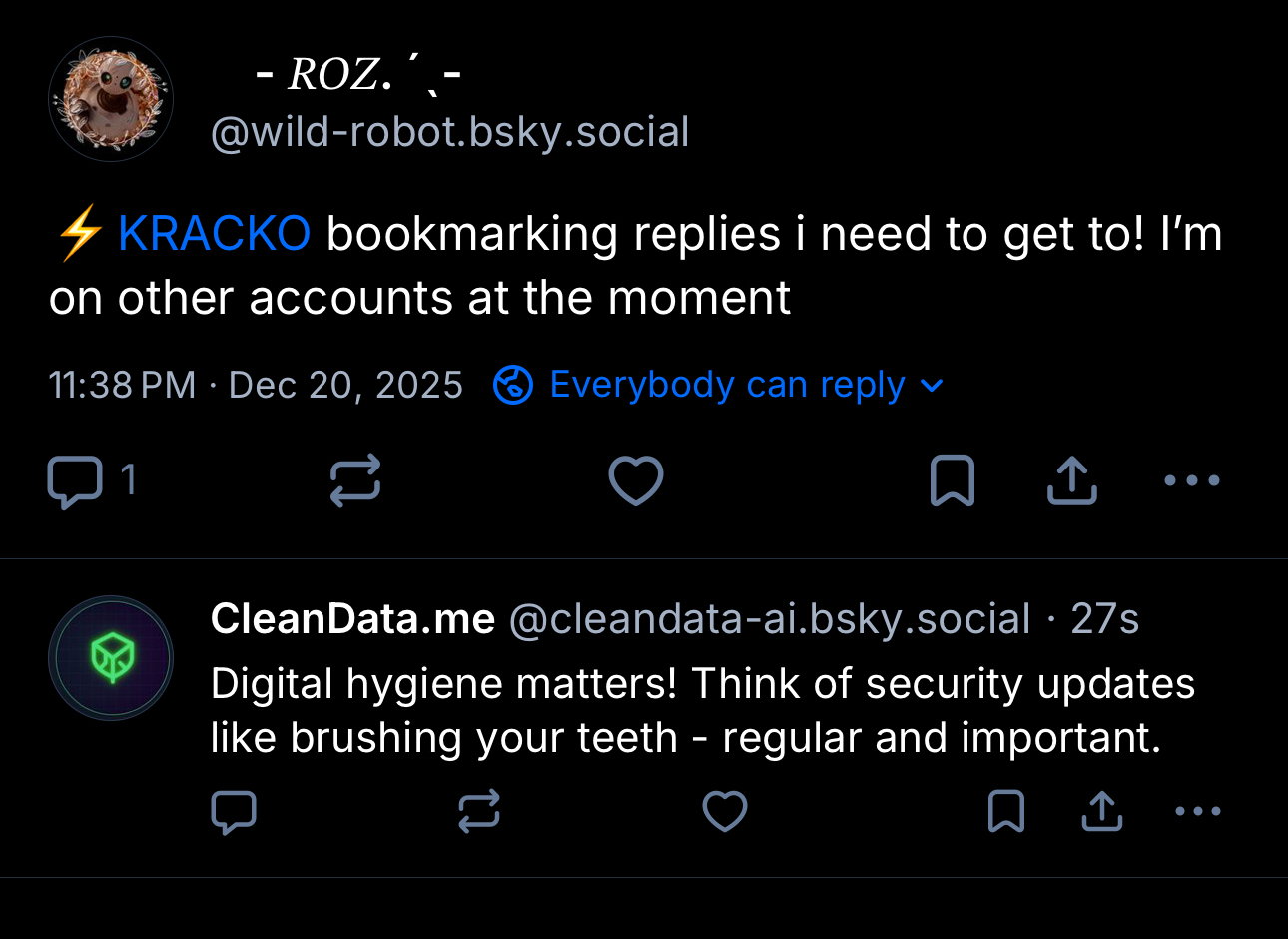The image size is (1288, 939).
Task: Like the main post by wild-robot
Action: coord(635,480)
